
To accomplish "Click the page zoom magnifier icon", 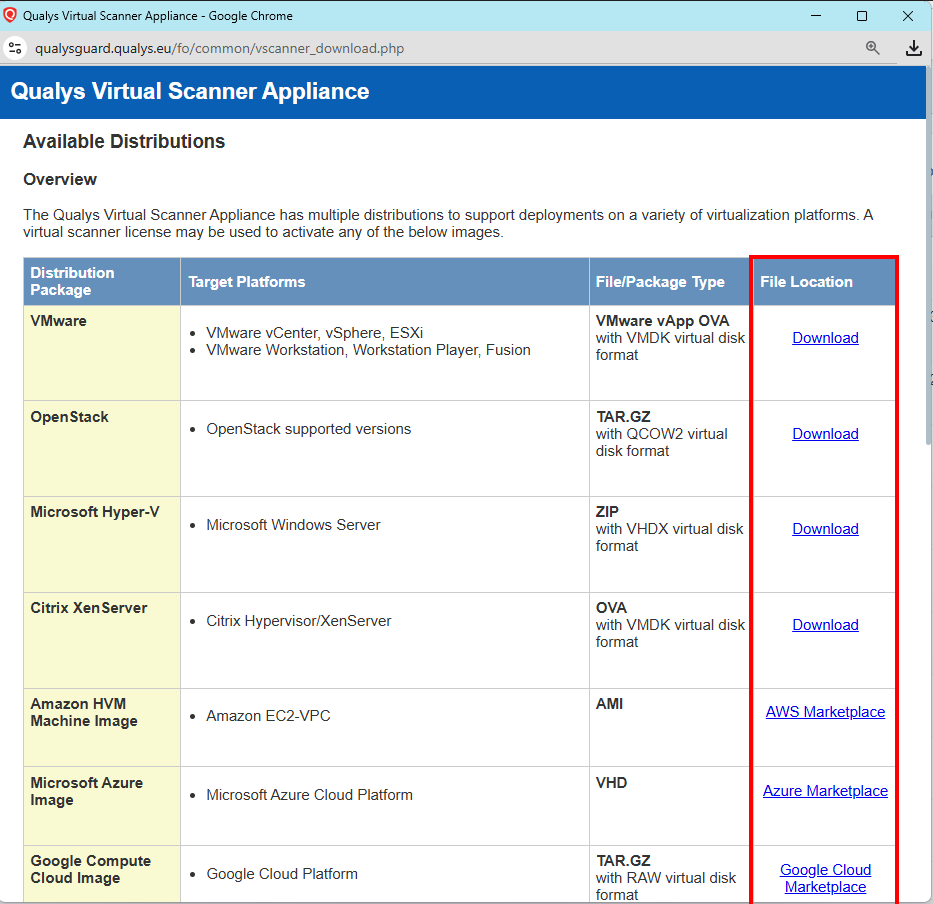I will 872,47.
